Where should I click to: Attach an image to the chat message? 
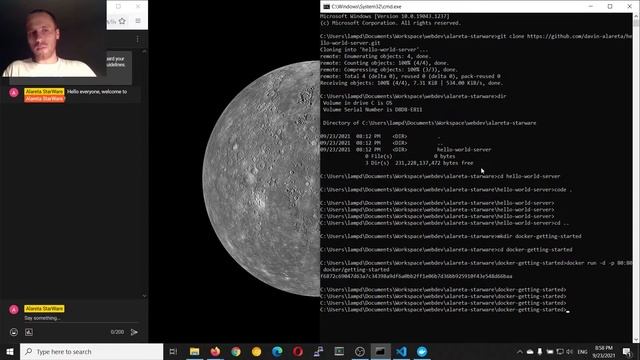click(x=29, y=332)
